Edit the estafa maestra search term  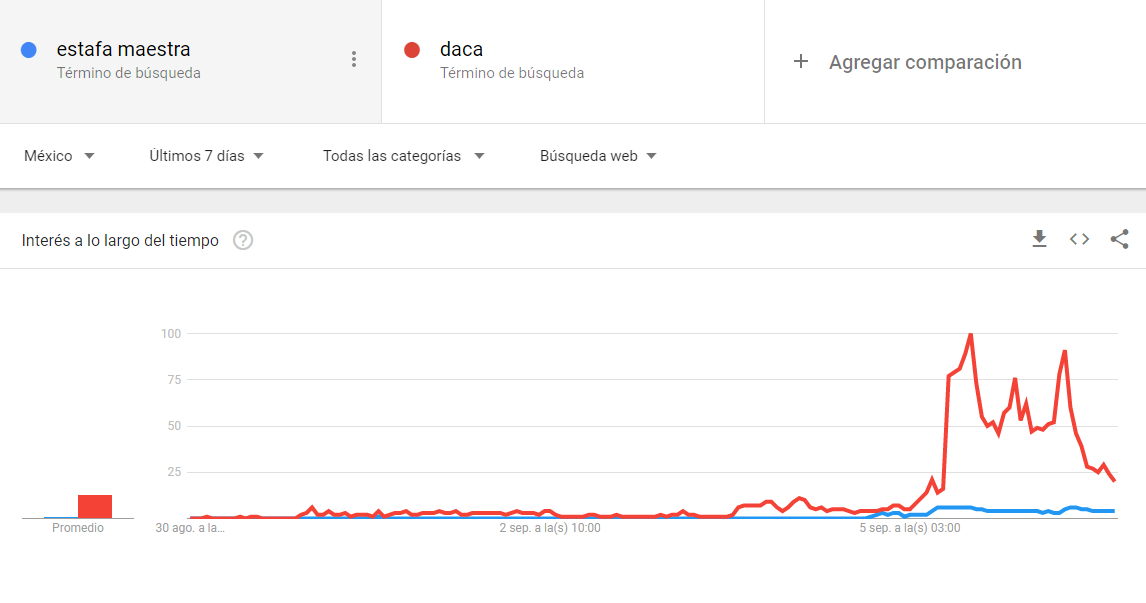point(124,49)
